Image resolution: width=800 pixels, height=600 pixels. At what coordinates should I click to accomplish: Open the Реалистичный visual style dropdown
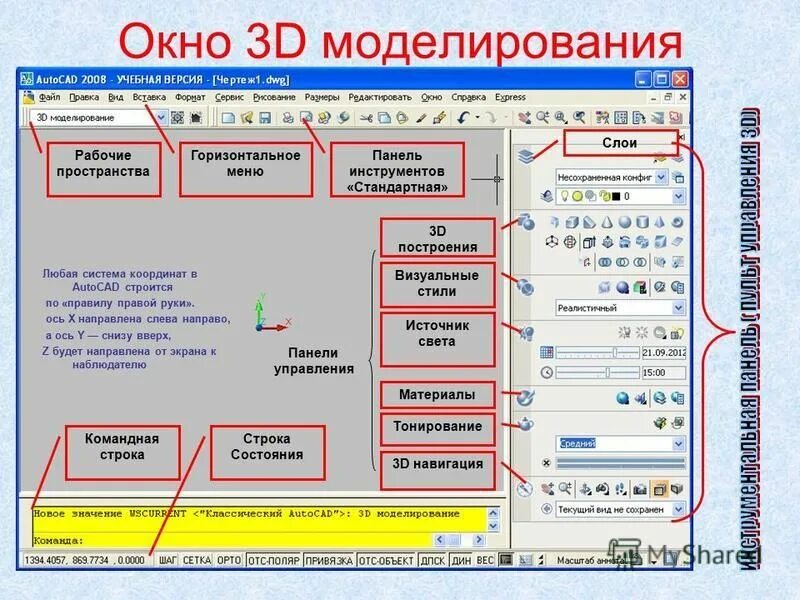[679, 308]
